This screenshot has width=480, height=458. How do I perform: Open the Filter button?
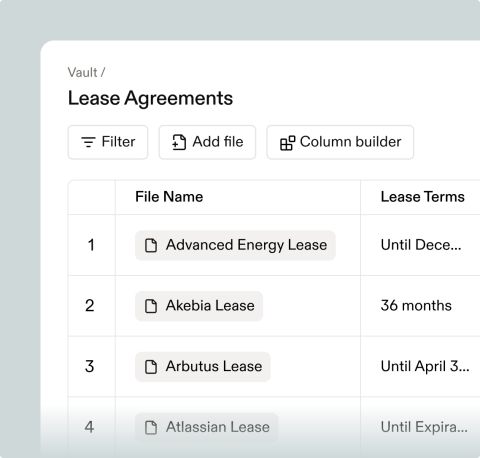108,142
